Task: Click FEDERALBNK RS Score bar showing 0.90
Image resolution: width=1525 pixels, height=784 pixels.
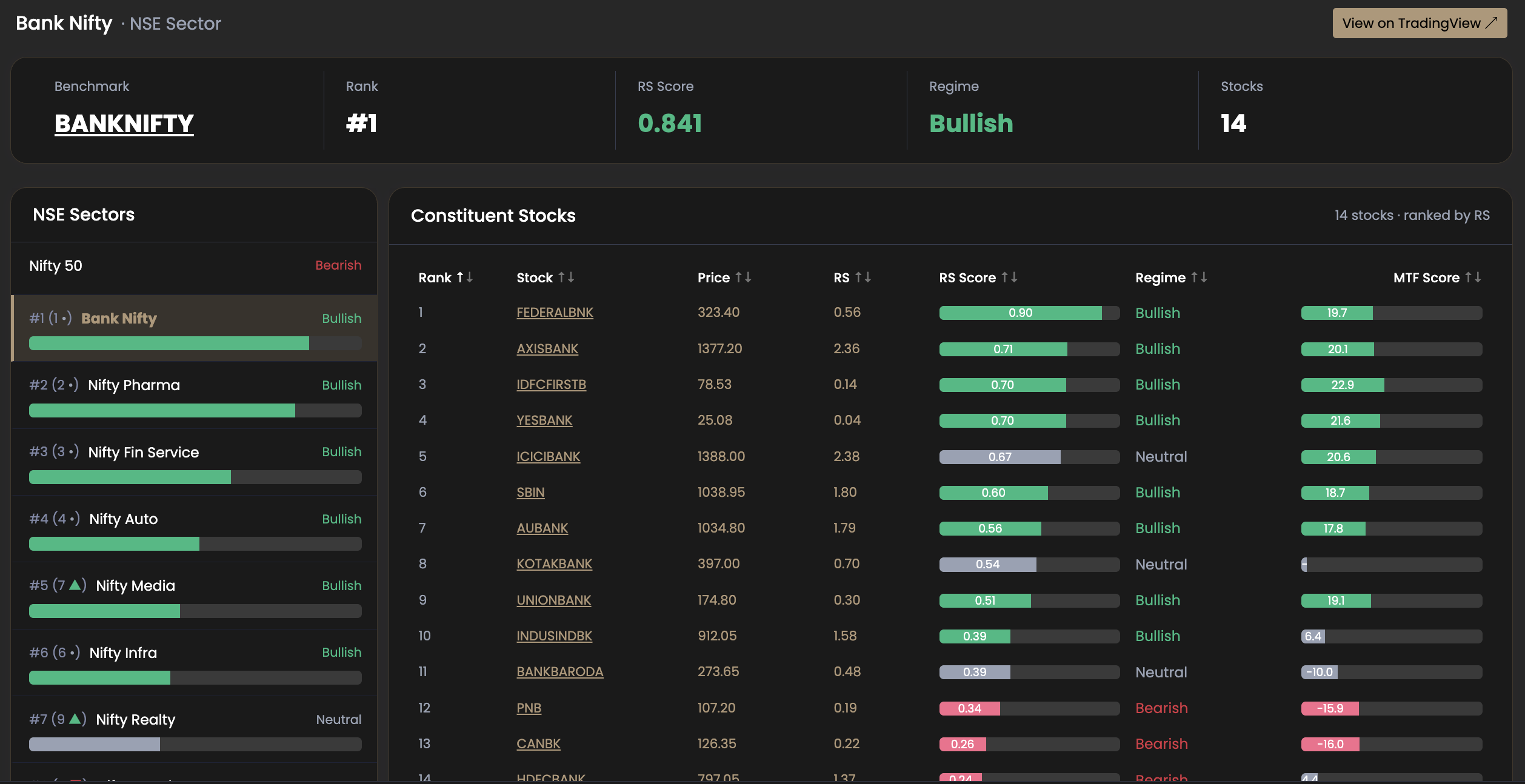Action: tap(1029, 313)
